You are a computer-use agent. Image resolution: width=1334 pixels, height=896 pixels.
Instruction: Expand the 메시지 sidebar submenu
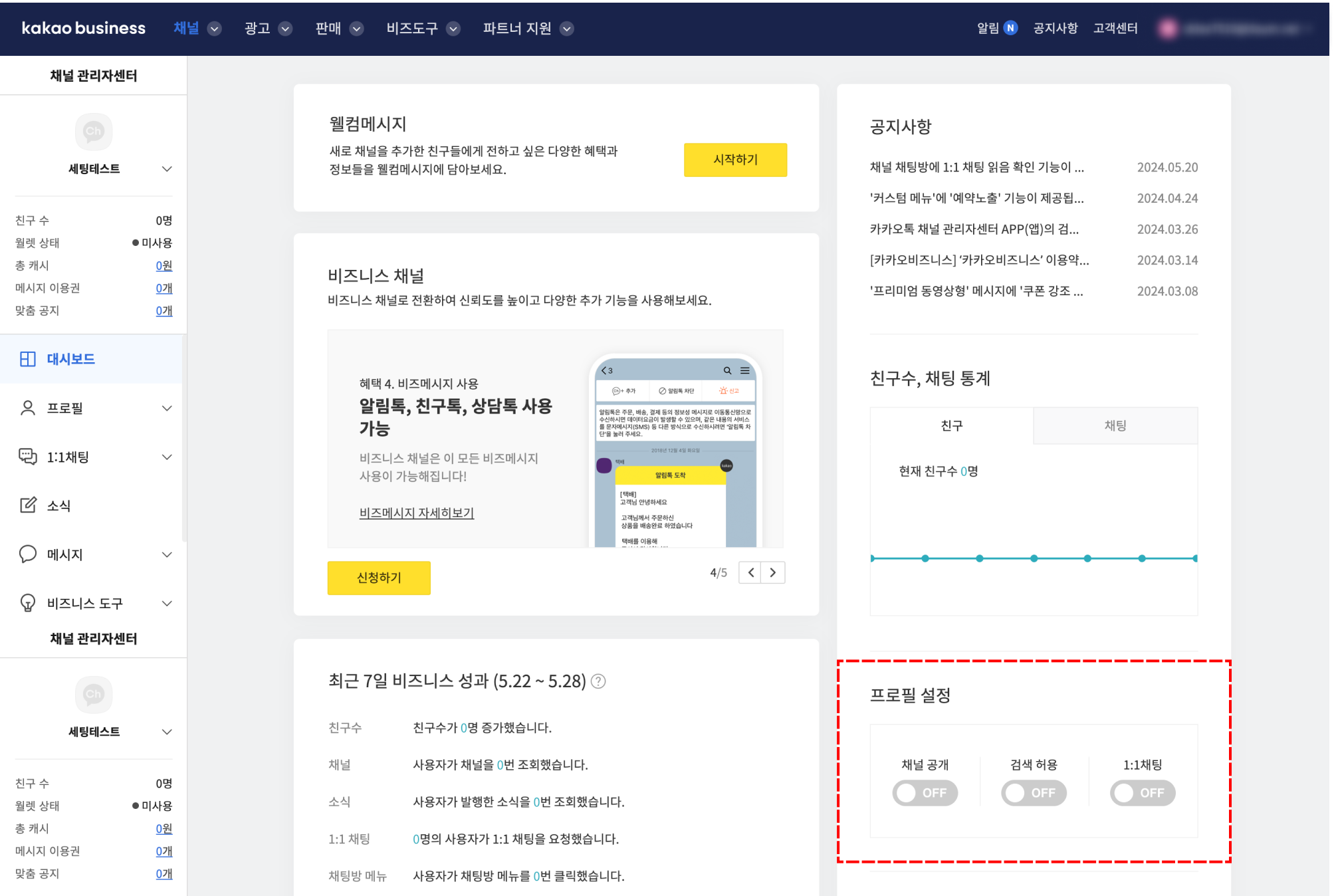(167, 554)
